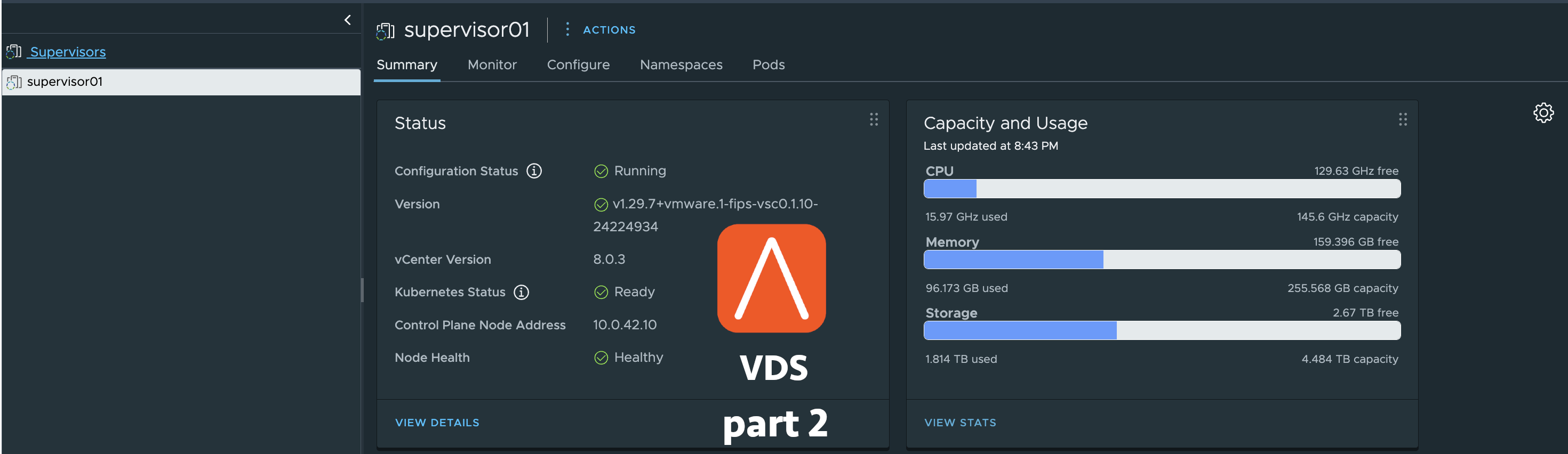This screenshot has width=1568, height=454.
Task: Open the Supervisors link in sidebar
Action: pyautogui.click(x=68, y=52)
